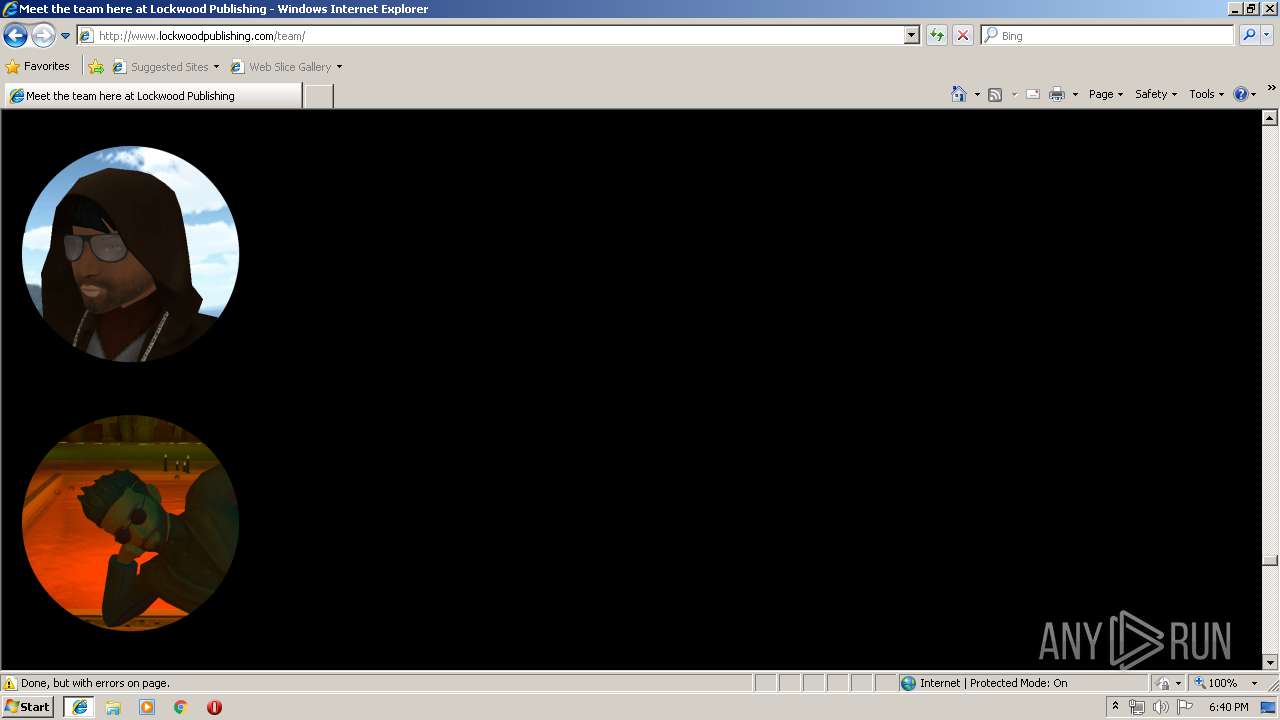Expand the command bar overflow chevron
The image size is (1280, 720).
tap(1272, 88)
